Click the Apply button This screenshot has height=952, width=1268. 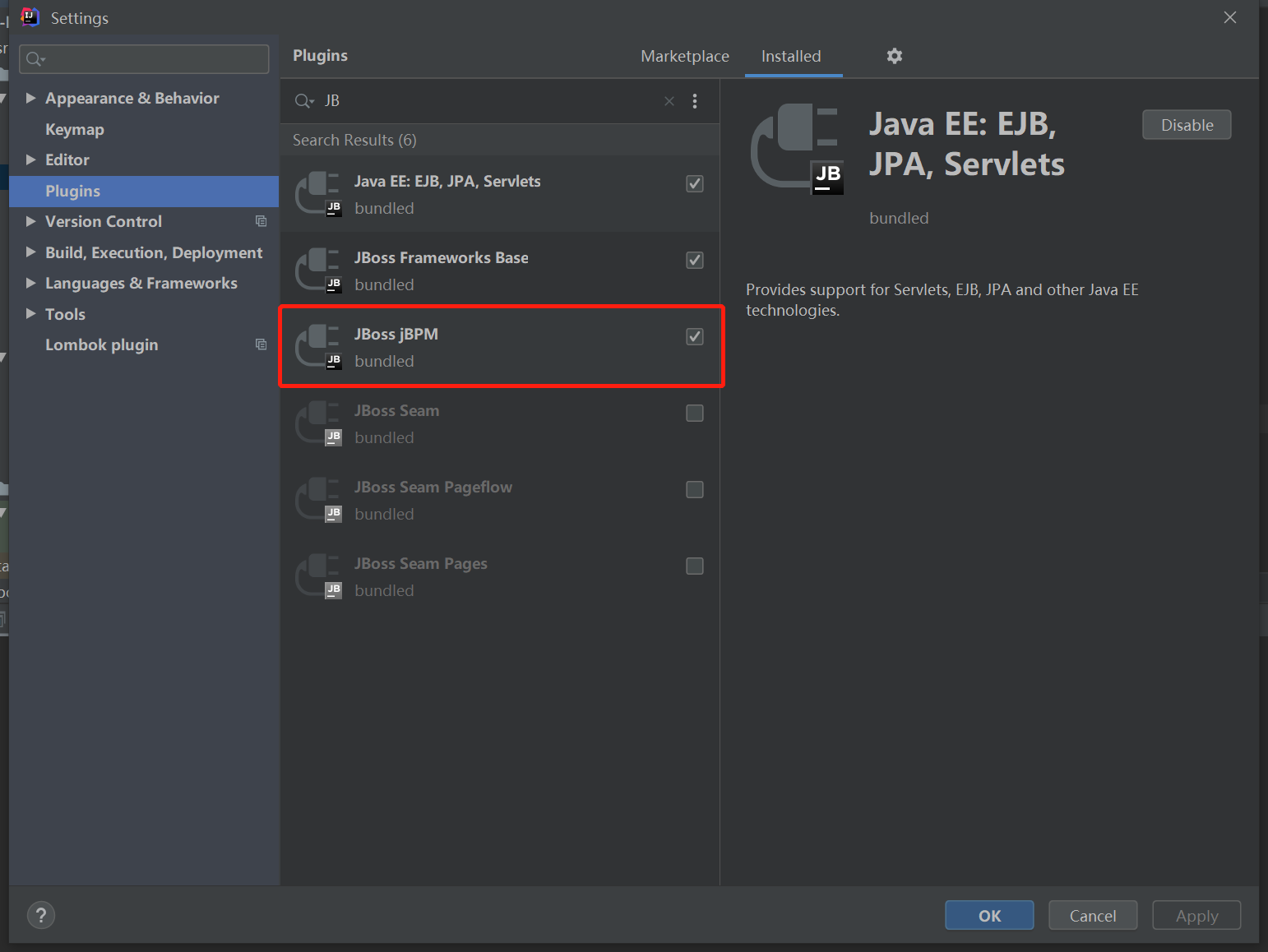(x=1196, y=915)
